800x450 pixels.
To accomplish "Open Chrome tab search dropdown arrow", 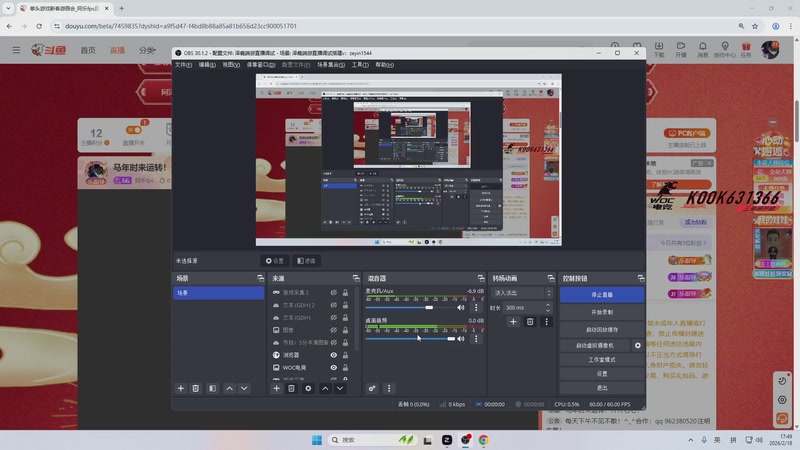I will point(8,8).
